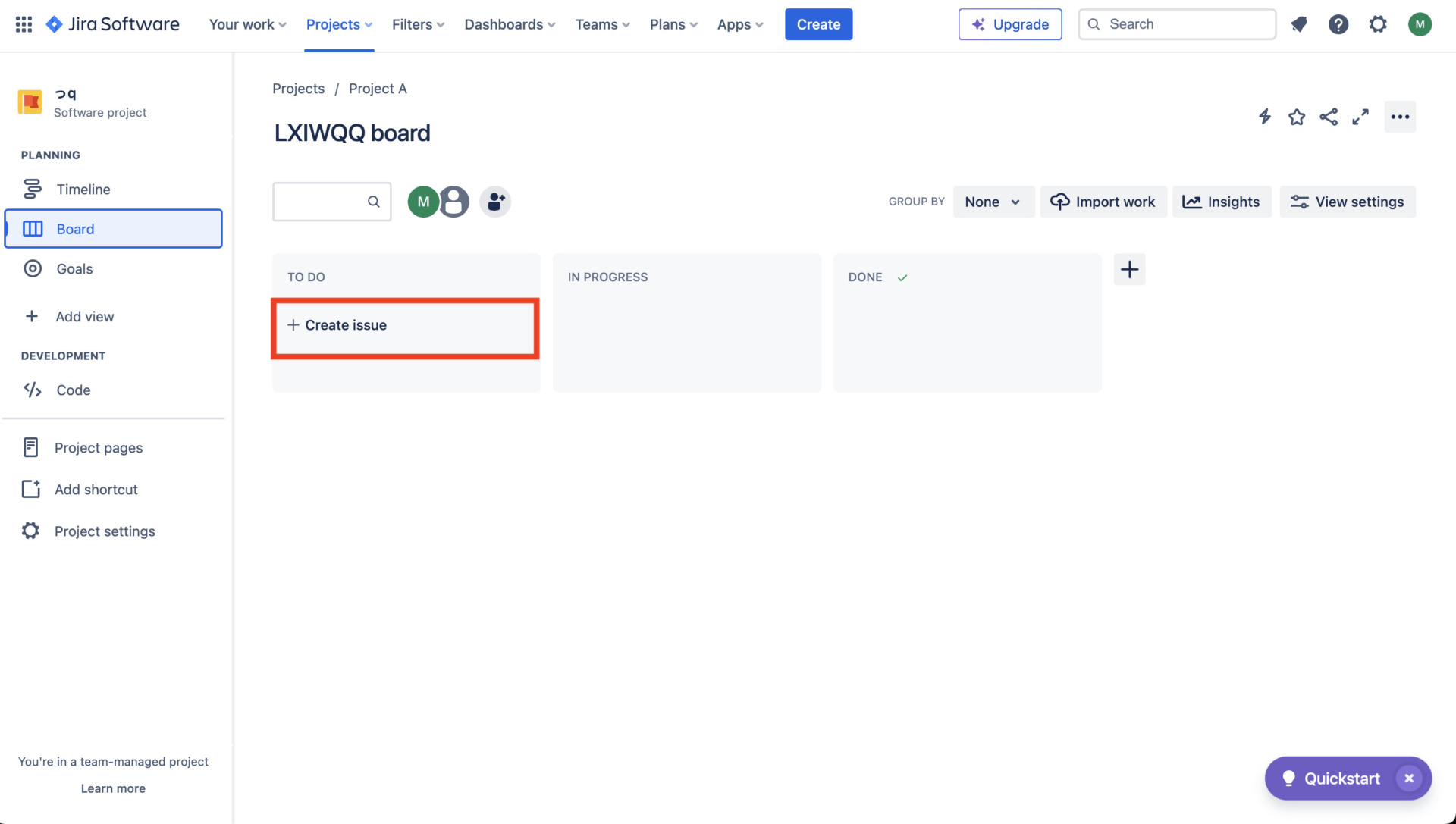Viewport: 1456px width, 824px height.
Task: Click the Create issue button in To Do
Action: tap(405, 325)
